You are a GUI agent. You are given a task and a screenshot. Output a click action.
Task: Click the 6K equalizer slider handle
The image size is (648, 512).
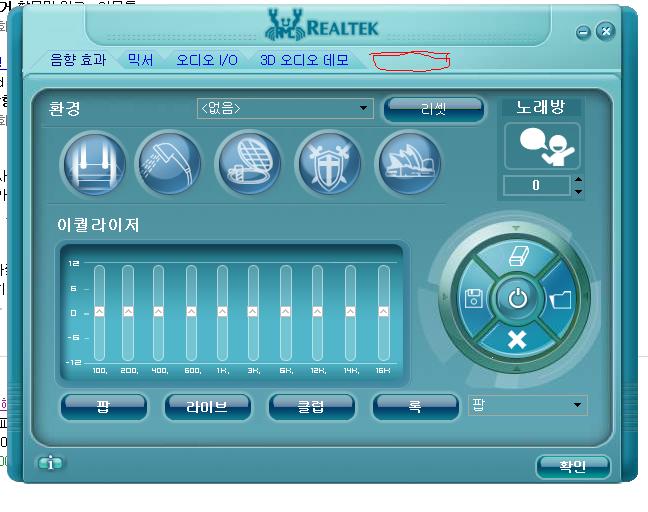285,311
